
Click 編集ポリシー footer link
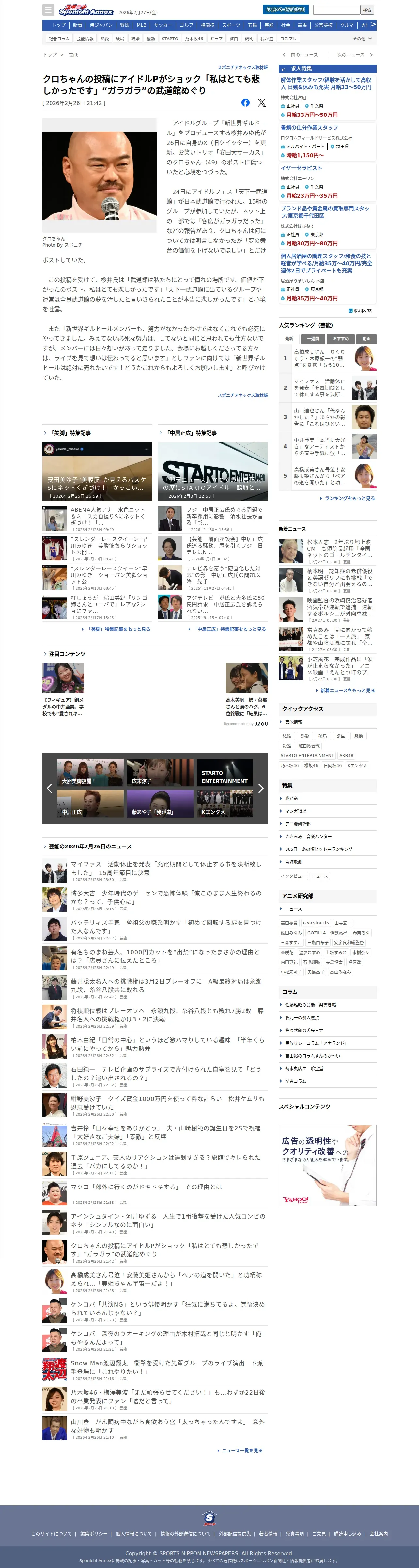(94, 1533)
